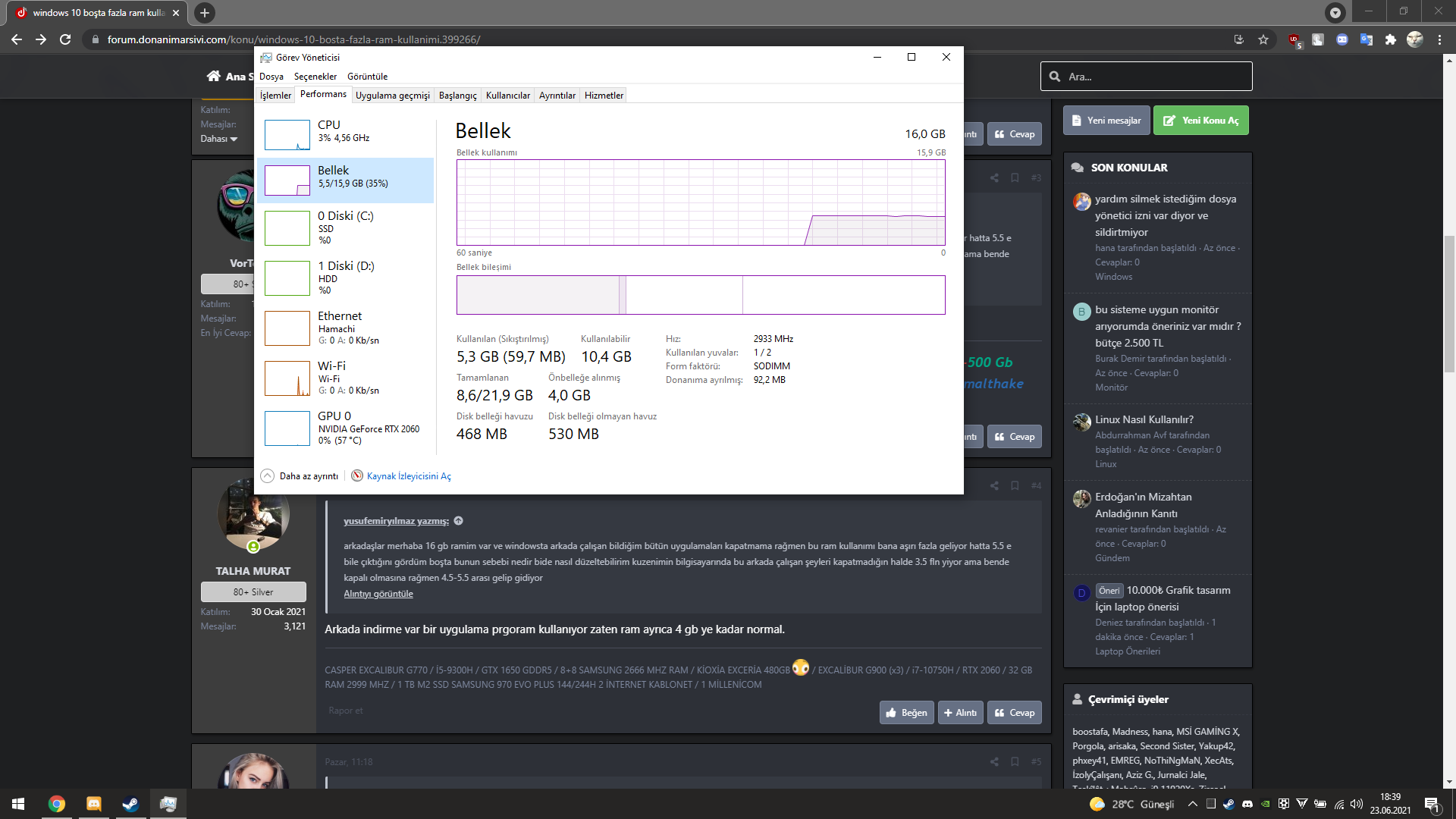The height and width of the screenshot is (819, 1456).
Task: Open the Windows Start menu
Action: click(x=18, y=804)
